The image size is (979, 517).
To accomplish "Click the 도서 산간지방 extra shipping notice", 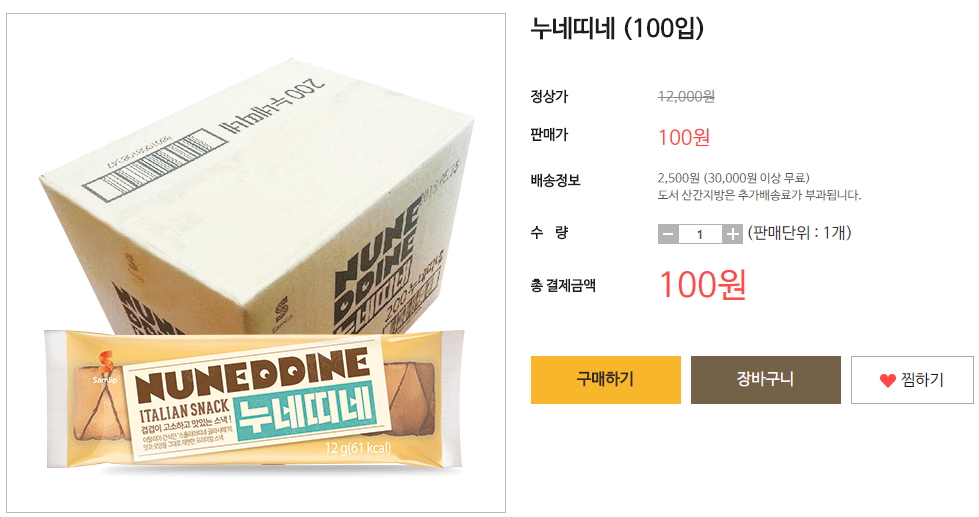I will (759, 195).
